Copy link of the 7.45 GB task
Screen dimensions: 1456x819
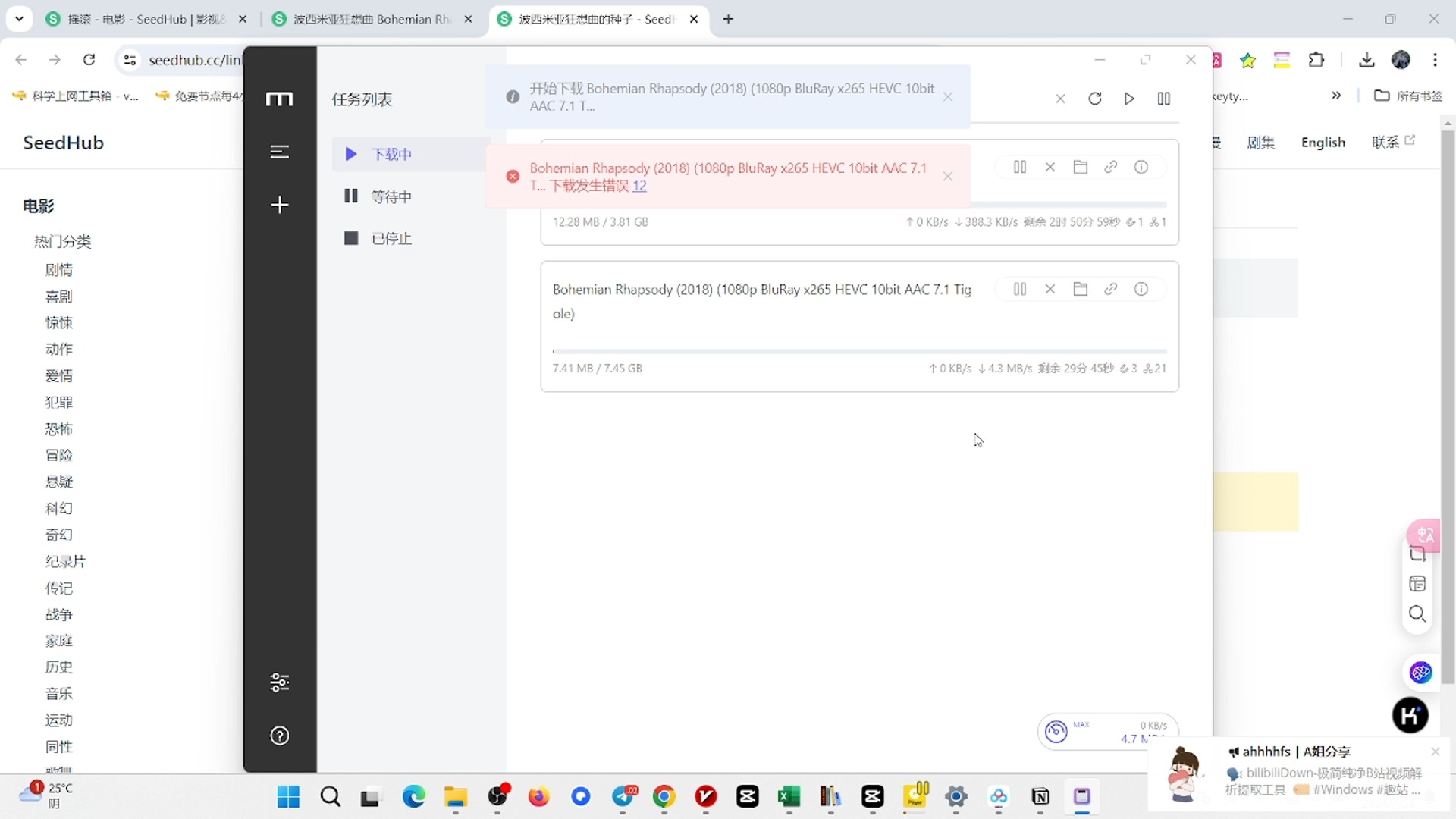click(x=1111, y=289)
